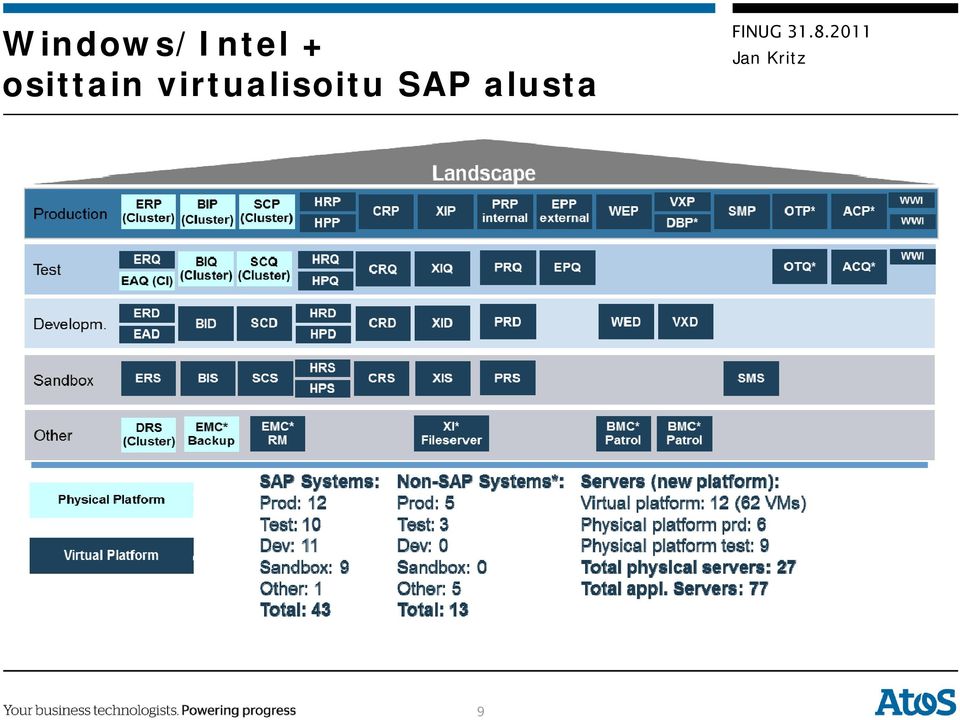Viewport: 960px width, 720px height.
Task: Click the HPQ box
Action: [x=325, y=281]
